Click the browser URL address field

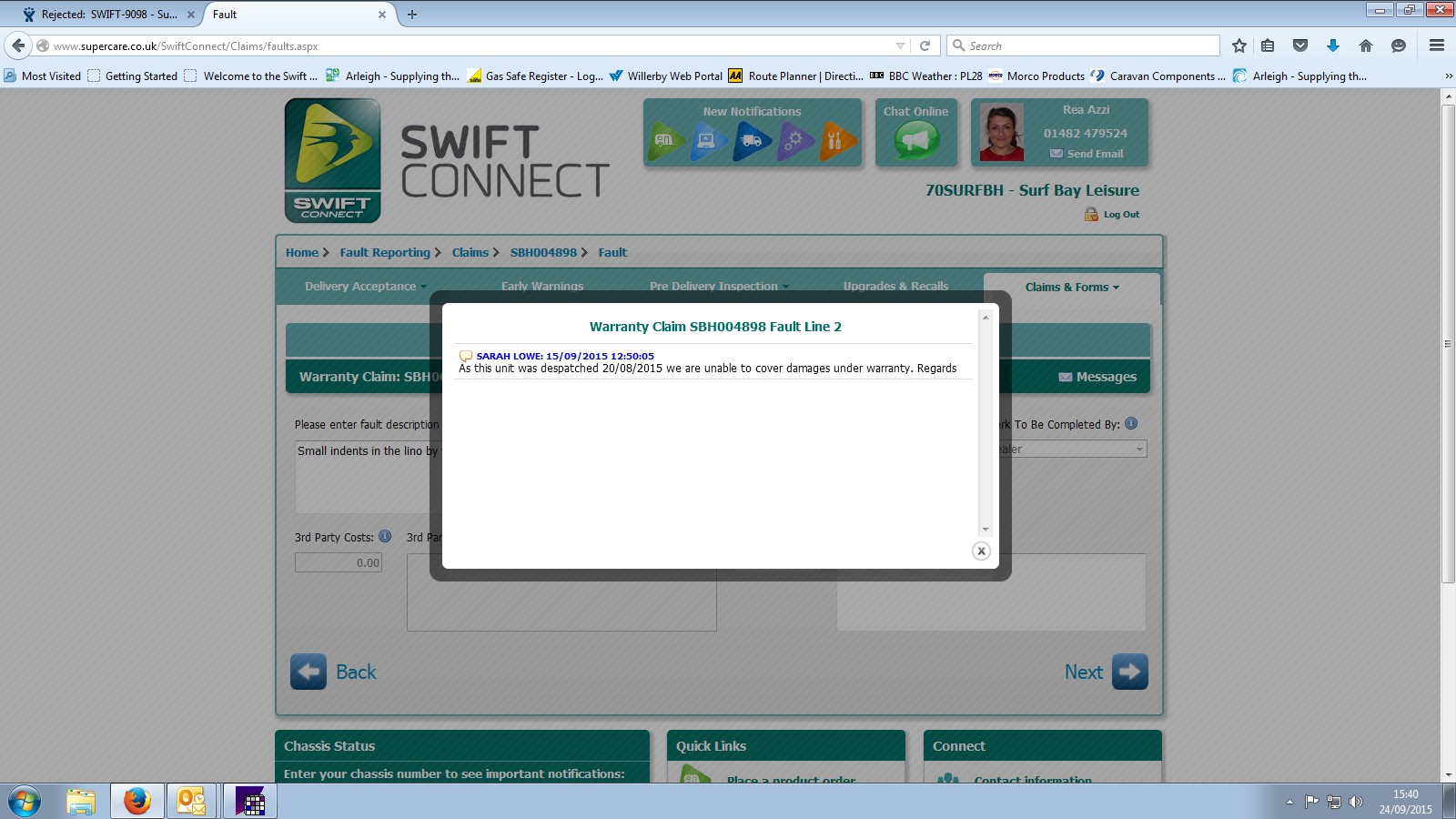pos(471,45)
